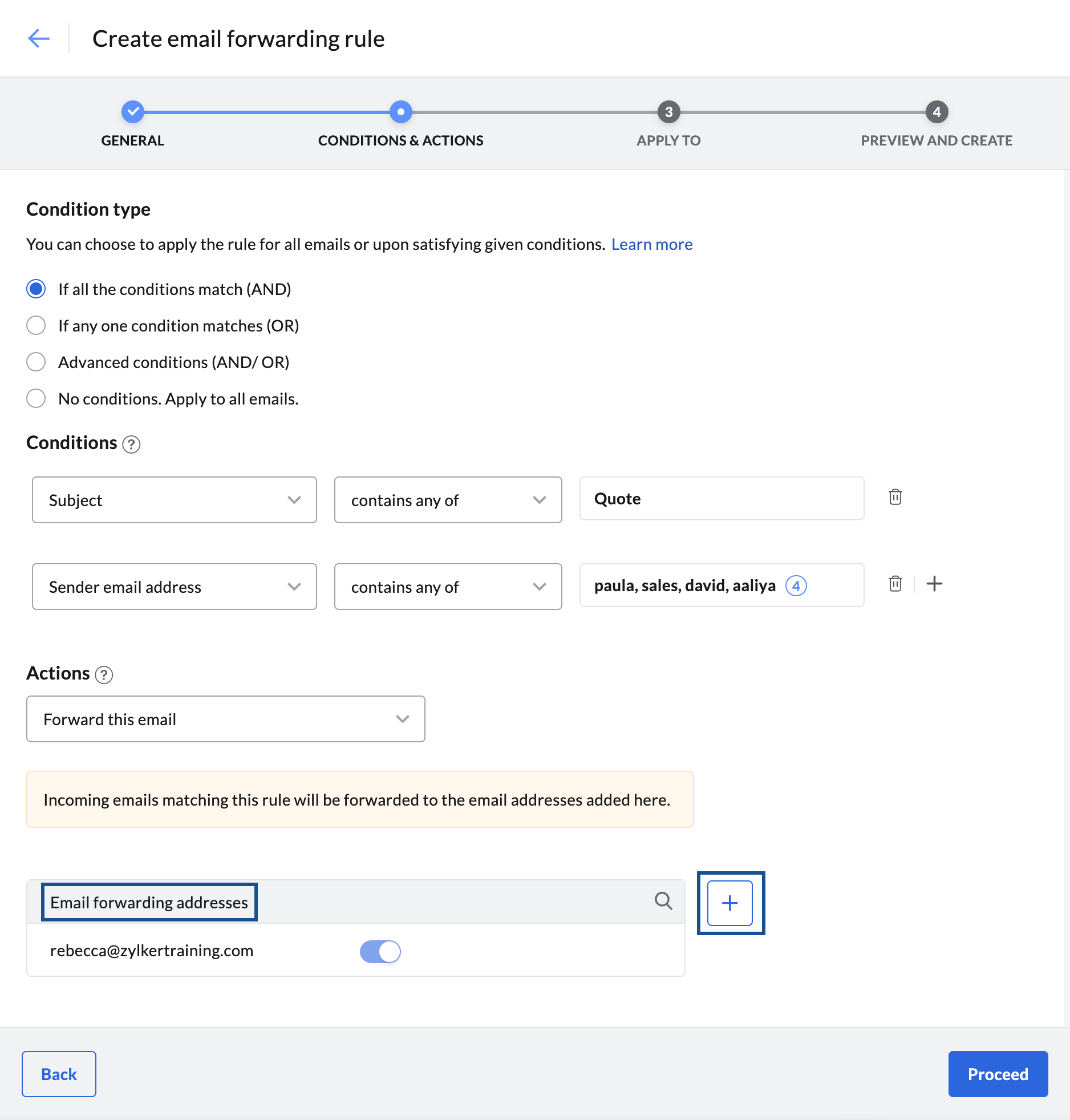Go to the Apply To step
The height and width of the screenshot is (1120, 1070).
pos(668,112)
